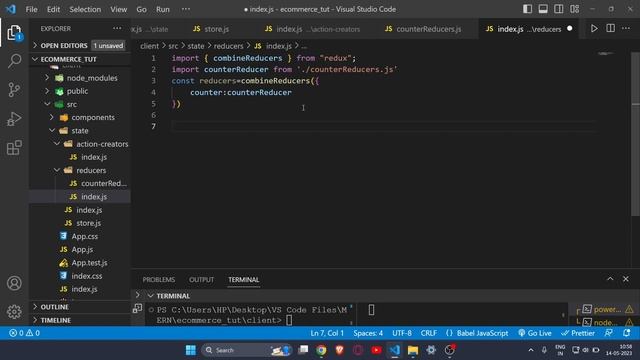Open editor More Actions ellipsis
This screenshot has height=360, width=640.
click(x=626, y=28)
